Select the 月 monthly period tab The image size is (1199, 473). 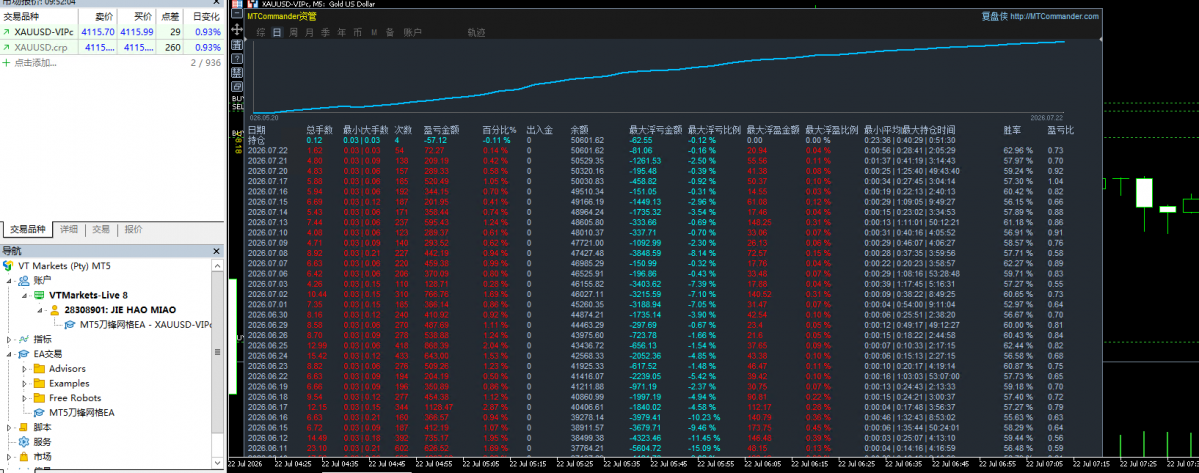[309, 33]
